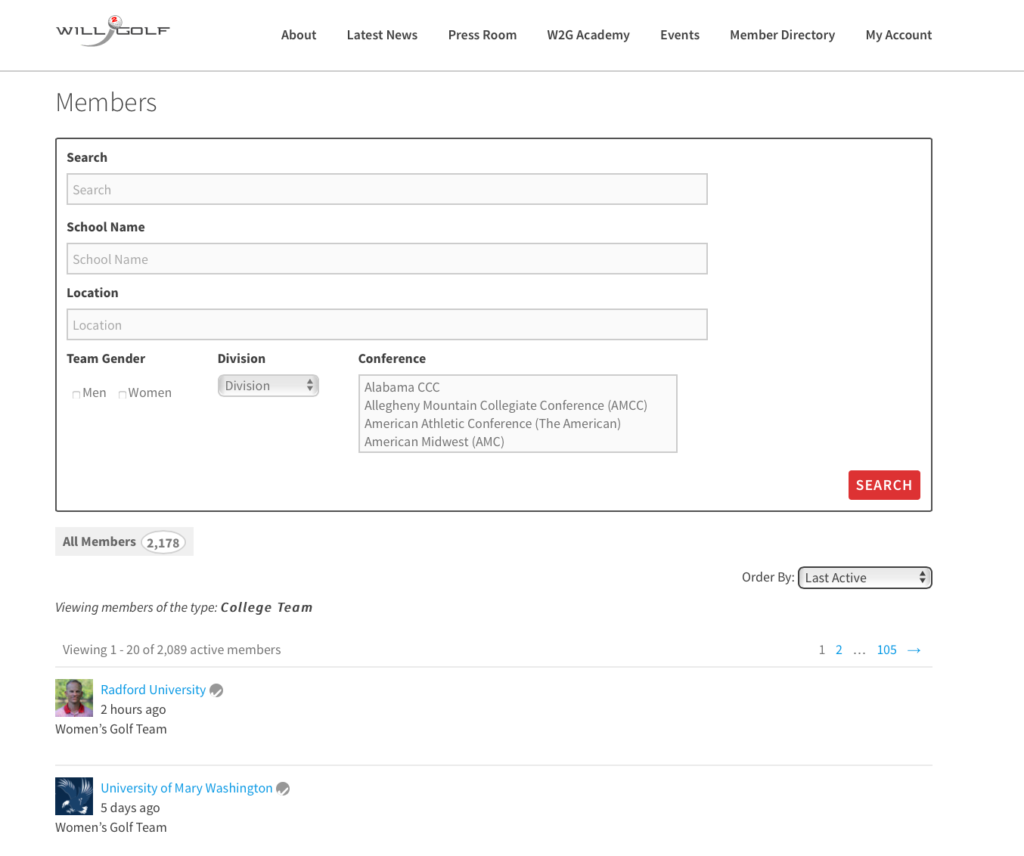The width and height of the screenshot is (1024, 856).
Task: Go to next page using the arrow
Action: (914, 650)
